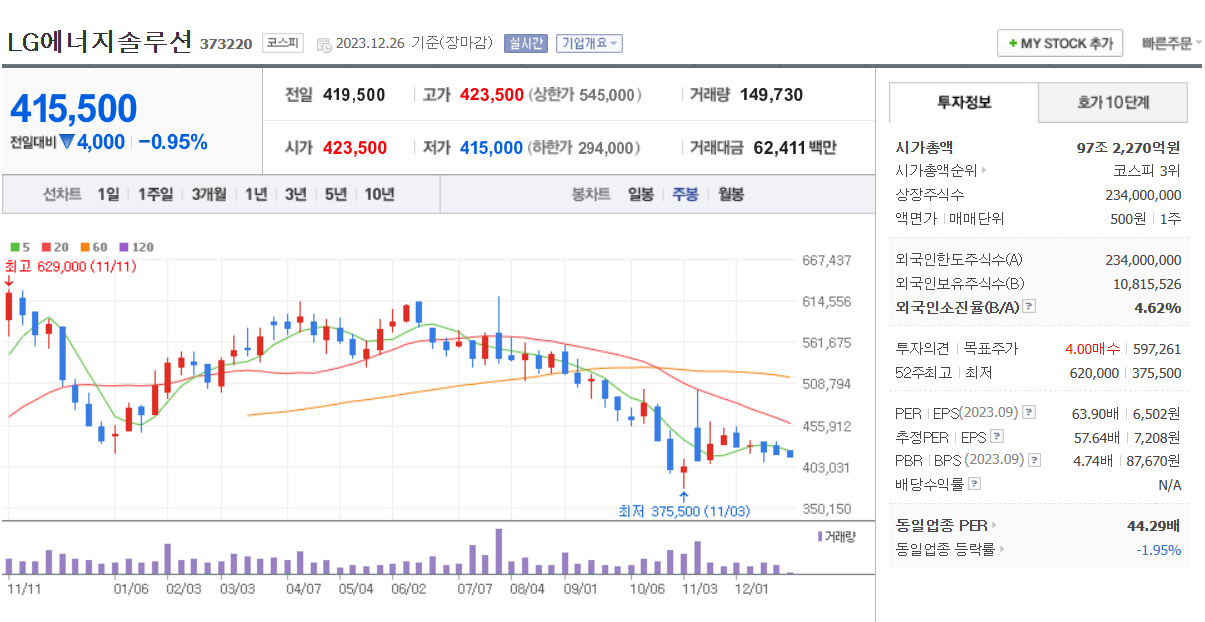The height and width of the screenshot is (622, 1205).
Task: Click the 44.29배 industry PER value
Action: [x=1154, y=525]
